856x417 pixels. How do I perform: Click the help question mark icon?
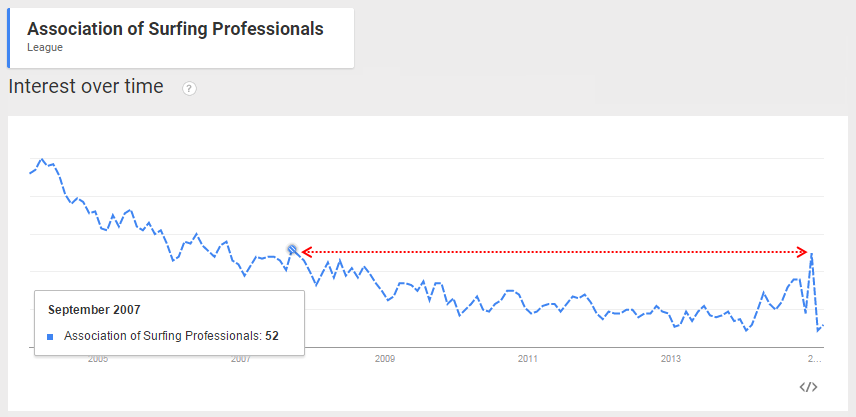(x=189, y=89)
